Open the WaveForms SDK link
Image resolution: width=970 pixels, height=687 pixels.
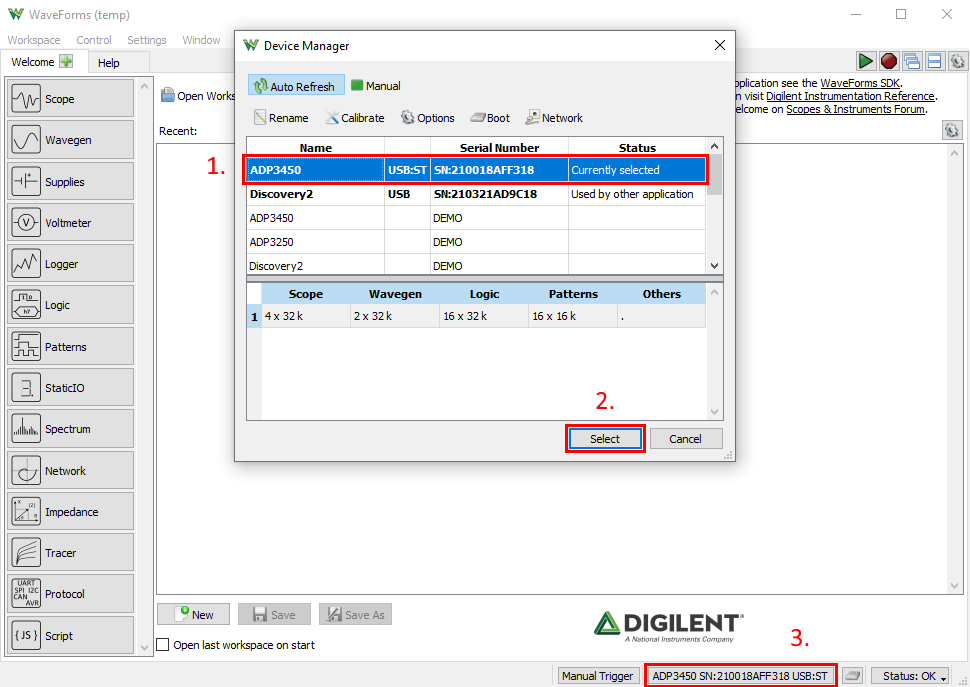pyautogui.click(x=860, y=83)
